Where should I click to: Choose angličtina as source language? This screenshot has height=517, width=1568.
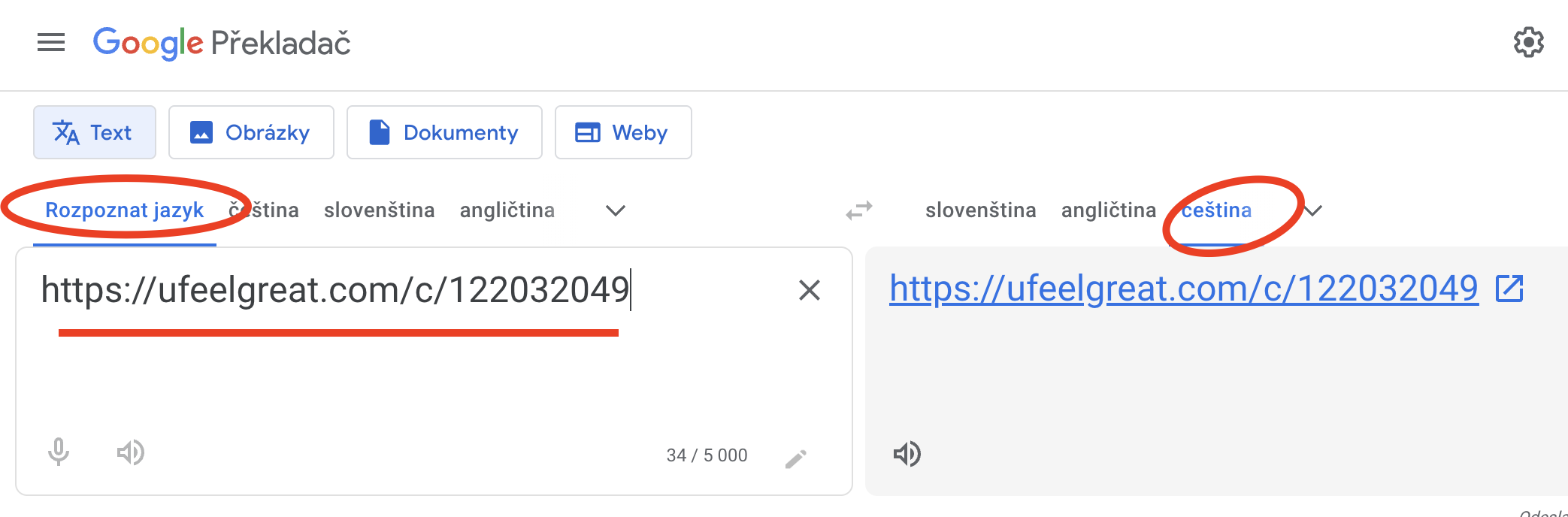click(x=507, y=210)
